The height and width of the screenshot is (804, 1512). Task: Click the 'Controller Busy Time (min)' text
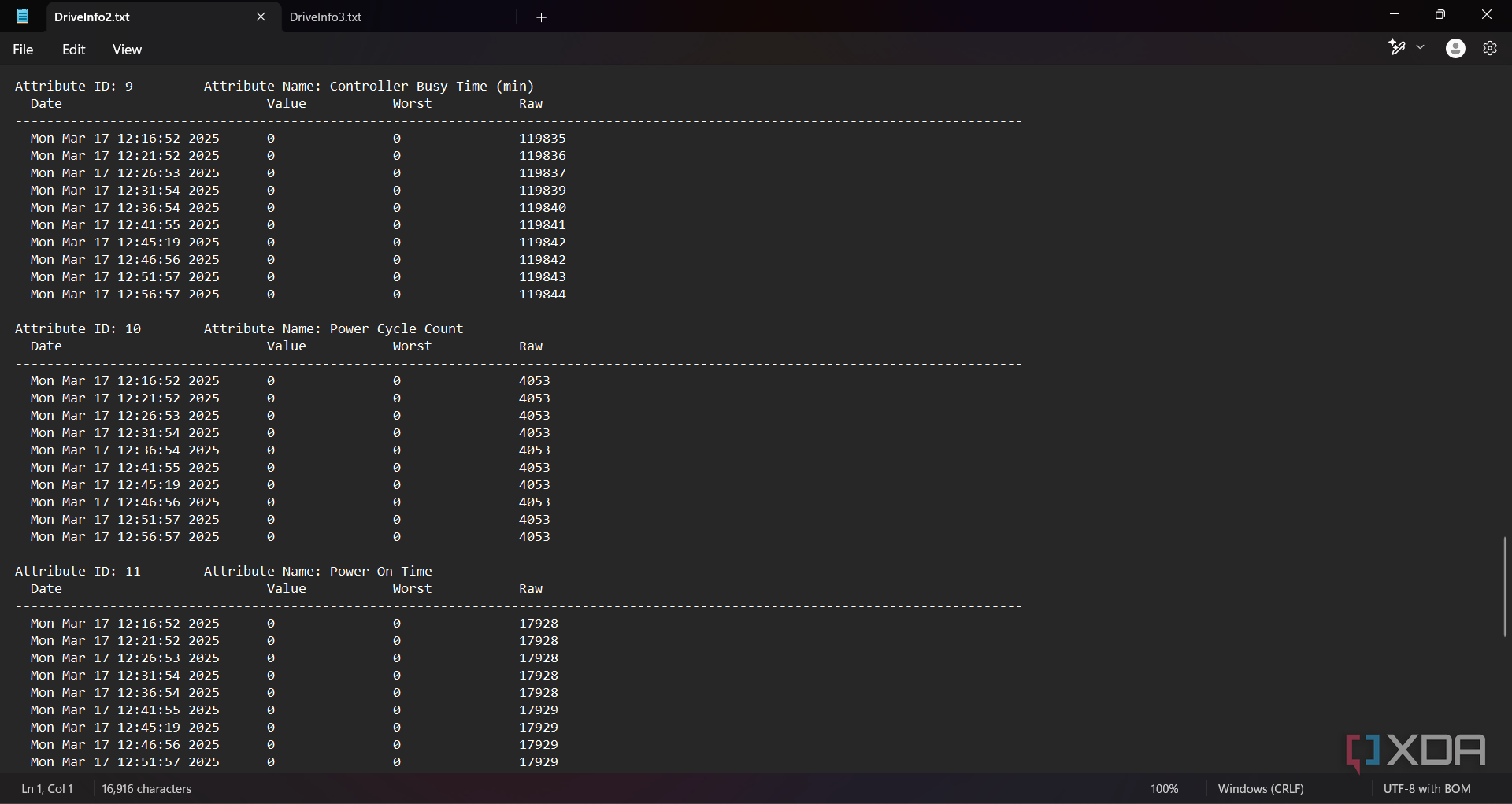coord(432,87)
